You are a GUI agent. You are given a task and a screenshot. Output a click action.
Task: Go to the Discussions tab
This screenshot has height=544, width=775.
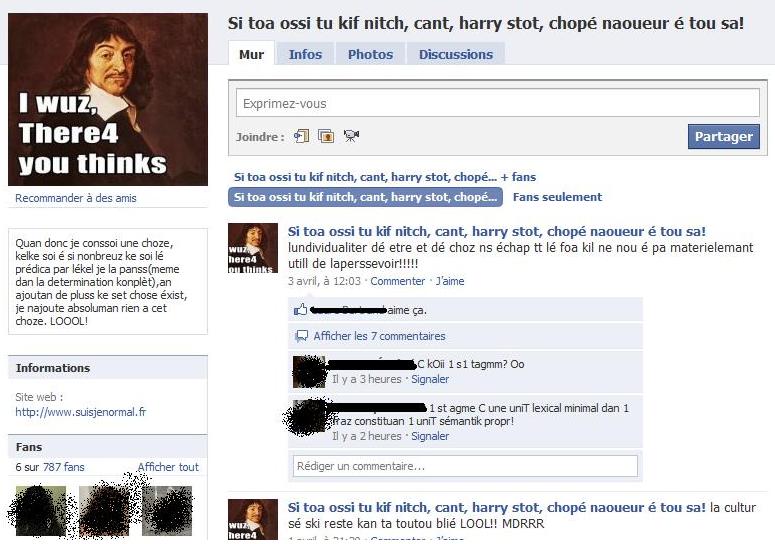click(456, 54)
